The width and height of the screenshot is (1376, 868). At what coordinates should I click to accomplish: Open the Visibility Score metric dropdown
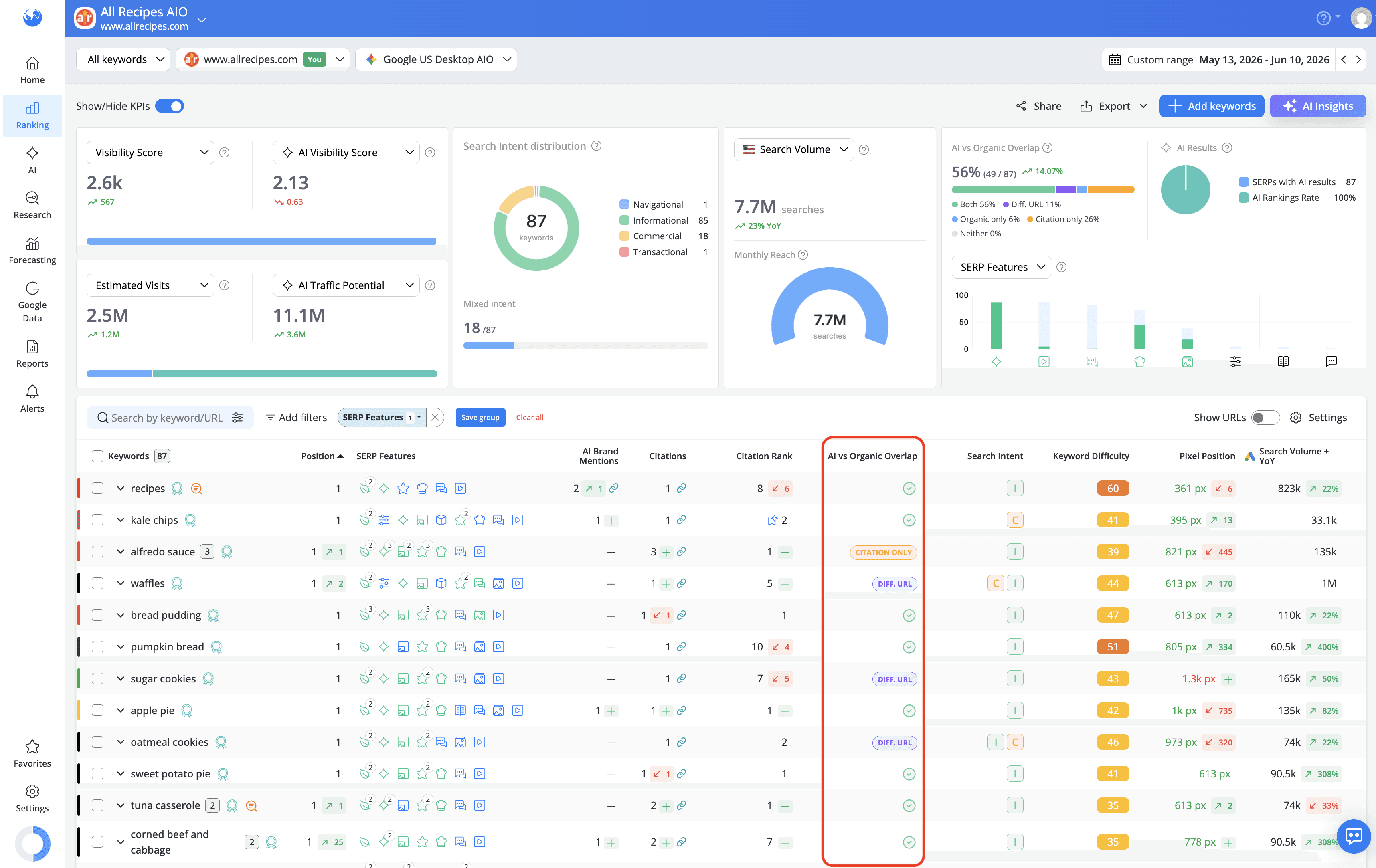(x=150, y=152)
